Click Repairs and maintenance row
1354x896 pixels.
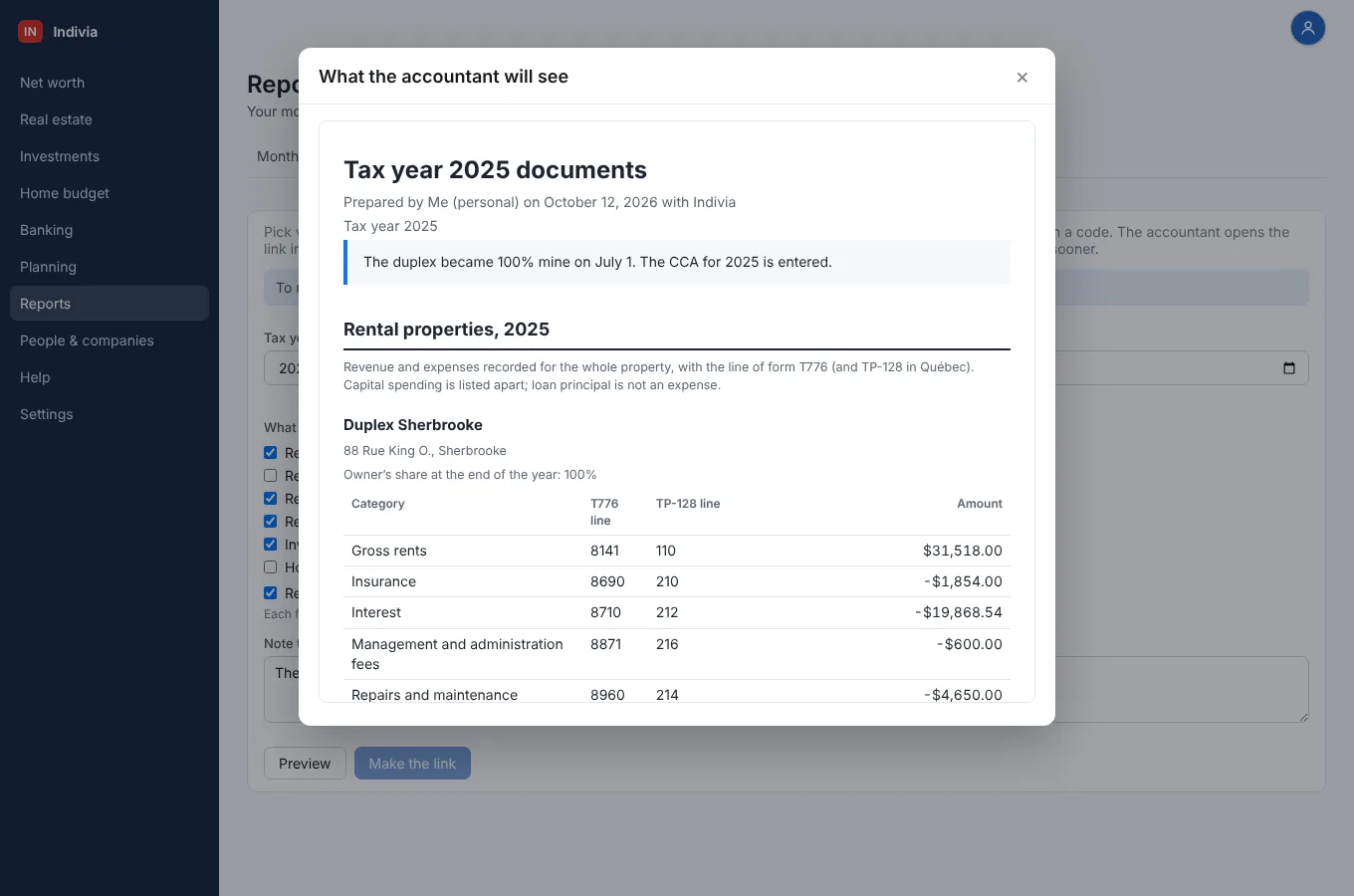677,692
